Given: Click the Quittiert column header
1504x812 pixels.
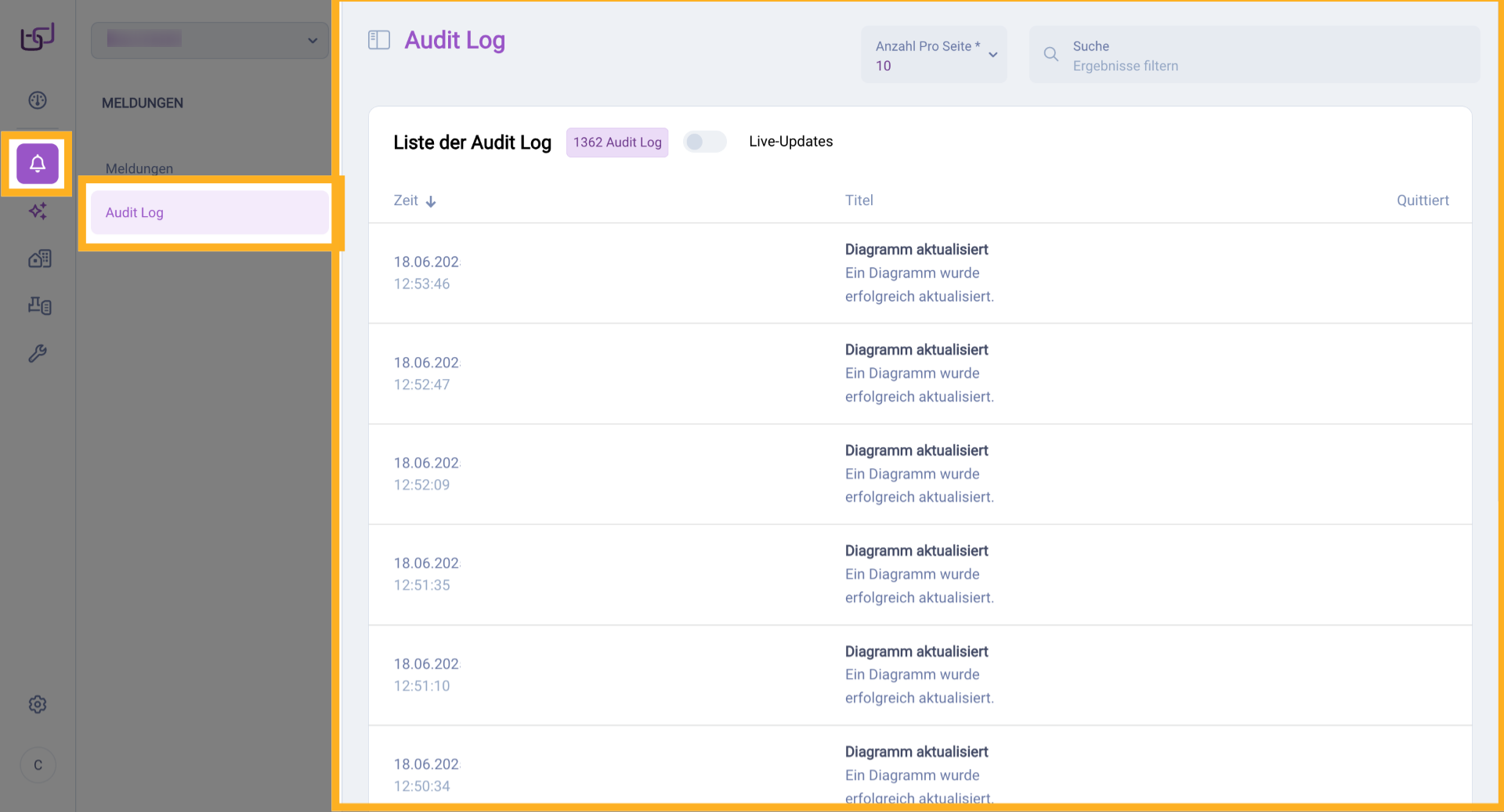Looking at the screenshot, I should pos(1423,200).
